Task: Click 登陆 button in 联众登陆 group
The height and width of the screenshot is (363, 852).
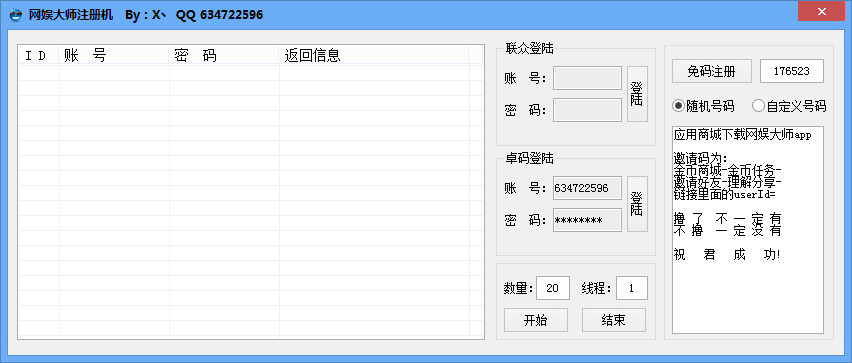Action: (637, 94)
